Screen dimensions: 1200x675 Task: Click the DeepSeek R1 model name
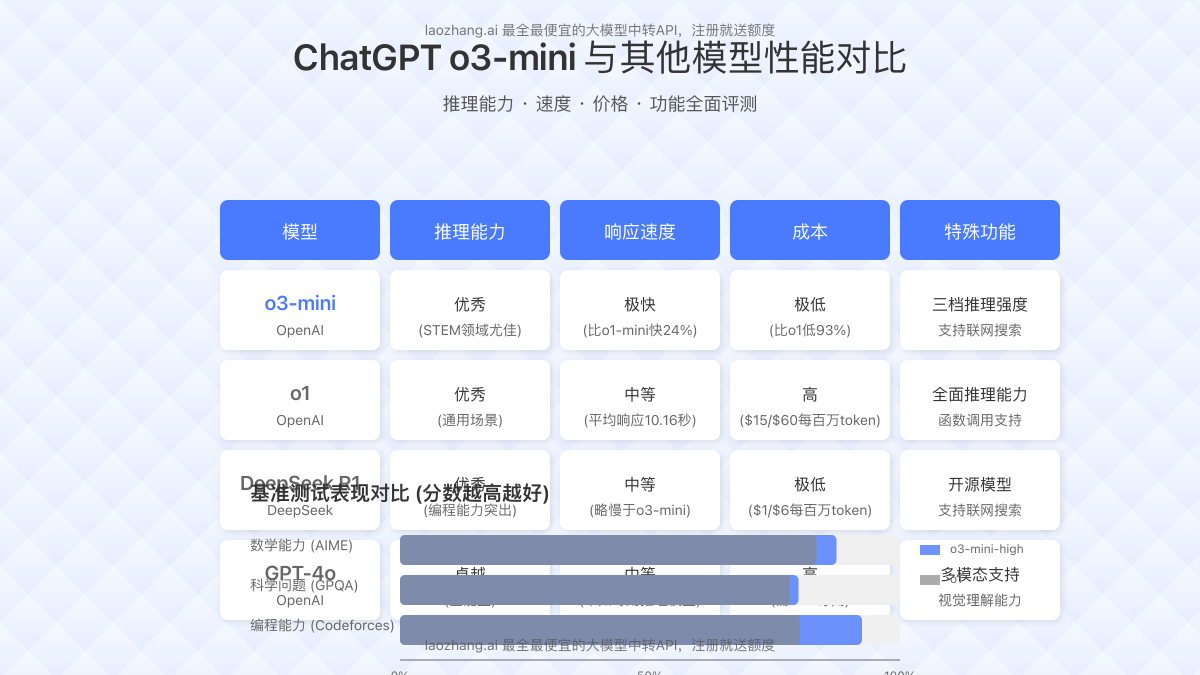click(x=300, y=483)
